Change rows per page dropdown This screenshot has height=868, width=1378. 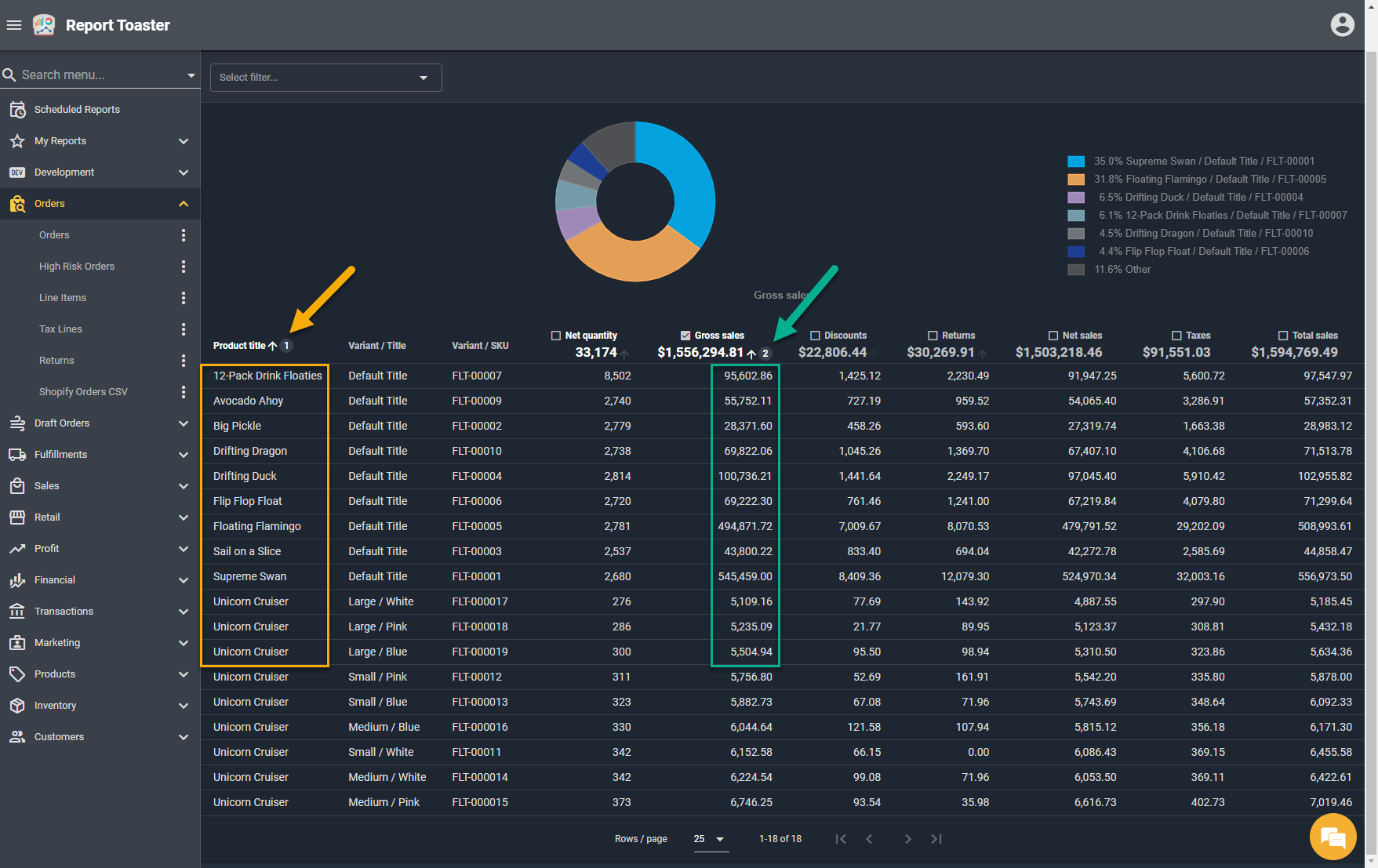[710, 839]
